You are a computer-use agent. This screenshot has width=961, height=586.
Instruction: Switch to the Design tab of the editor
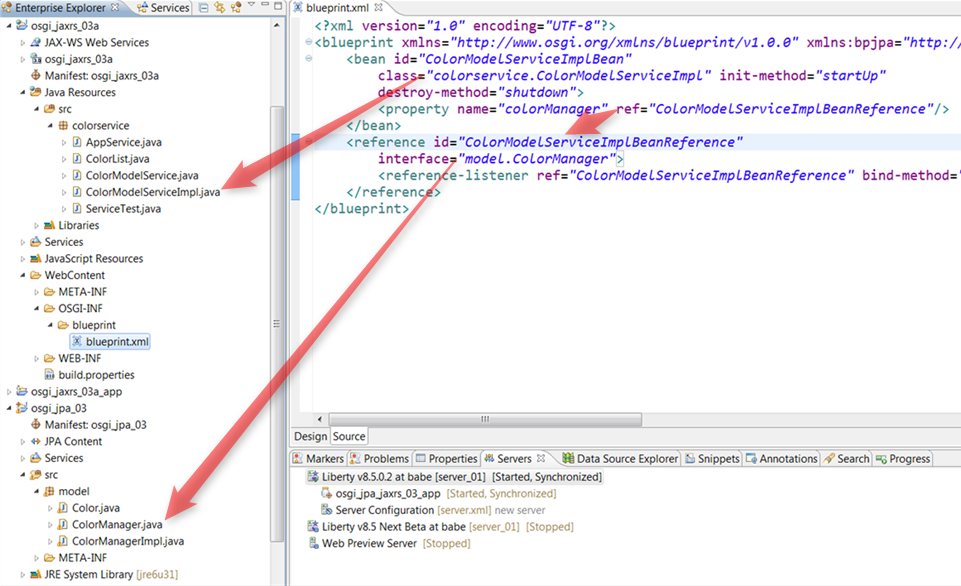pyautogui.click(x=310, y=437)
